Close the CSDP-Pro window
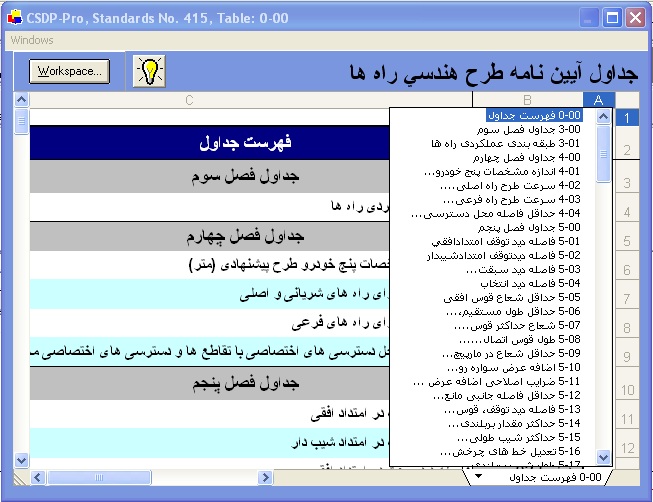 [x=636, y=18]
